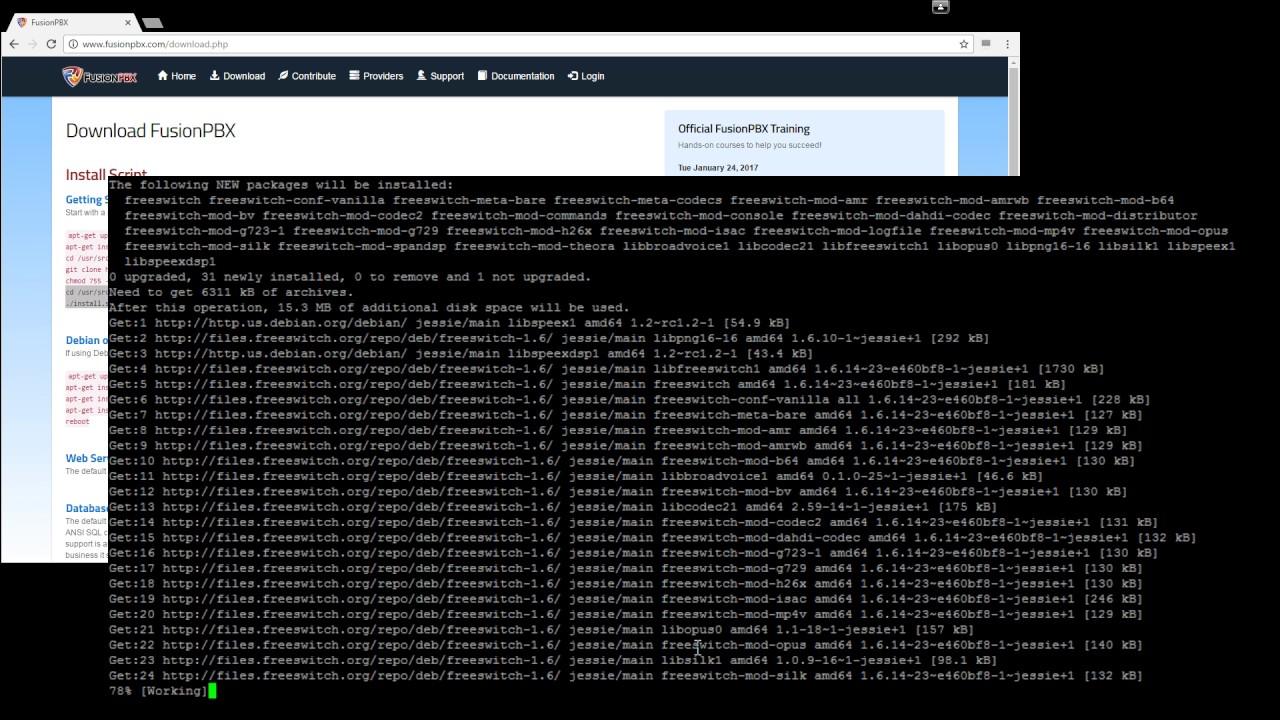Click the "Get:1" libspeex1 terminal line
The height and width of the screenshot is (720, 1280).
(449, 323)
